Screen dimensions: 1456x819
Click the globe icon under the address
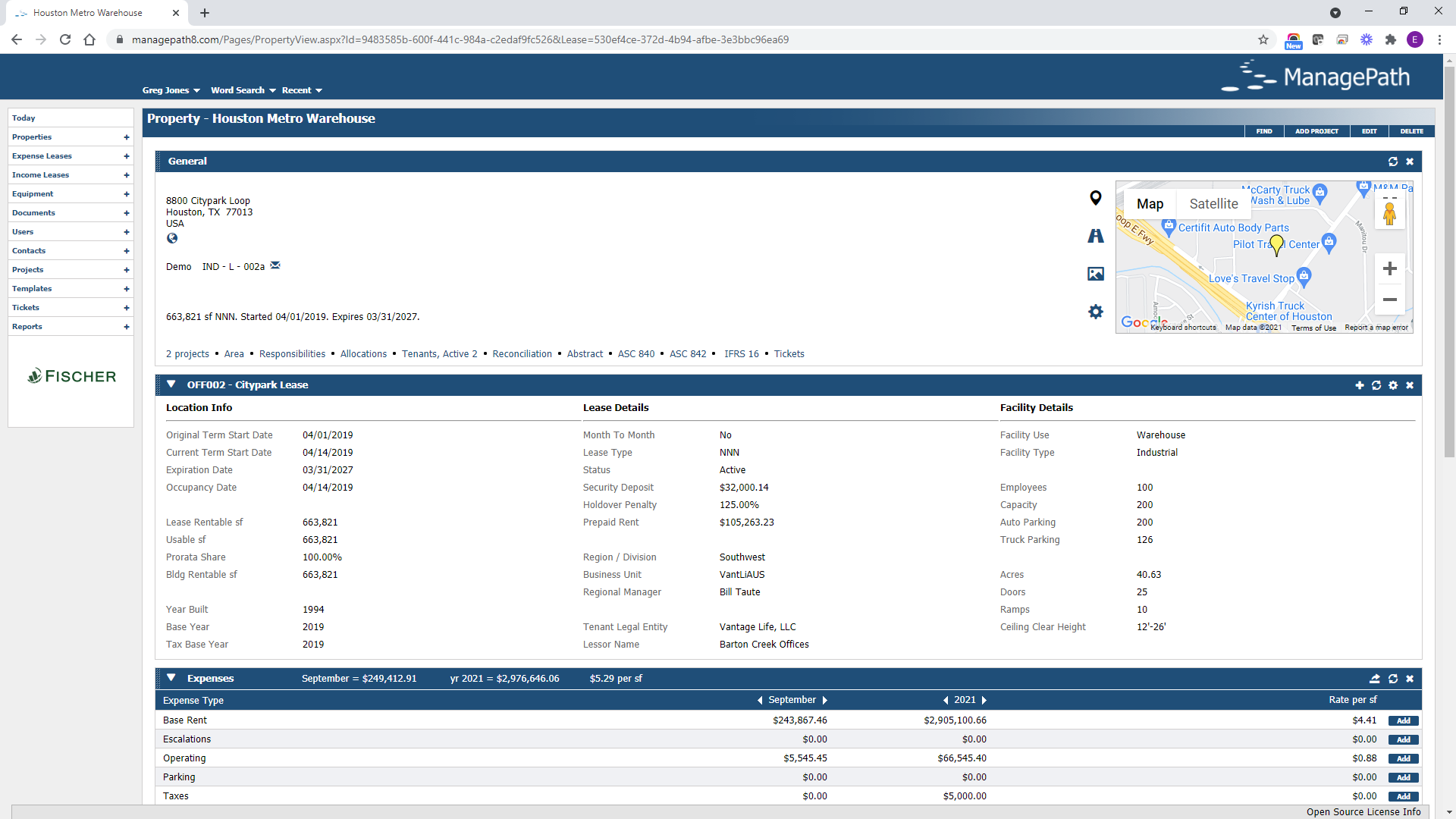(172, 238)
